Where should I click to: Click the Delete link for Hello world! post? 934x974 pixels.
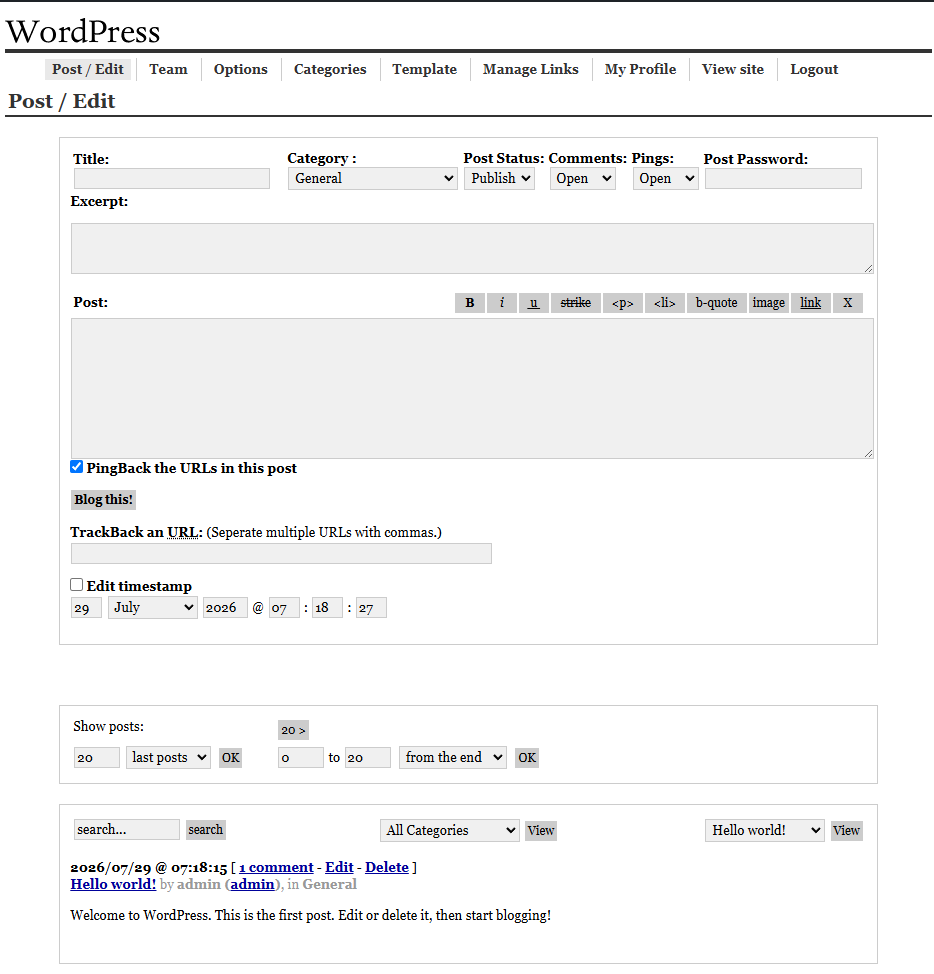pos(387,867)
